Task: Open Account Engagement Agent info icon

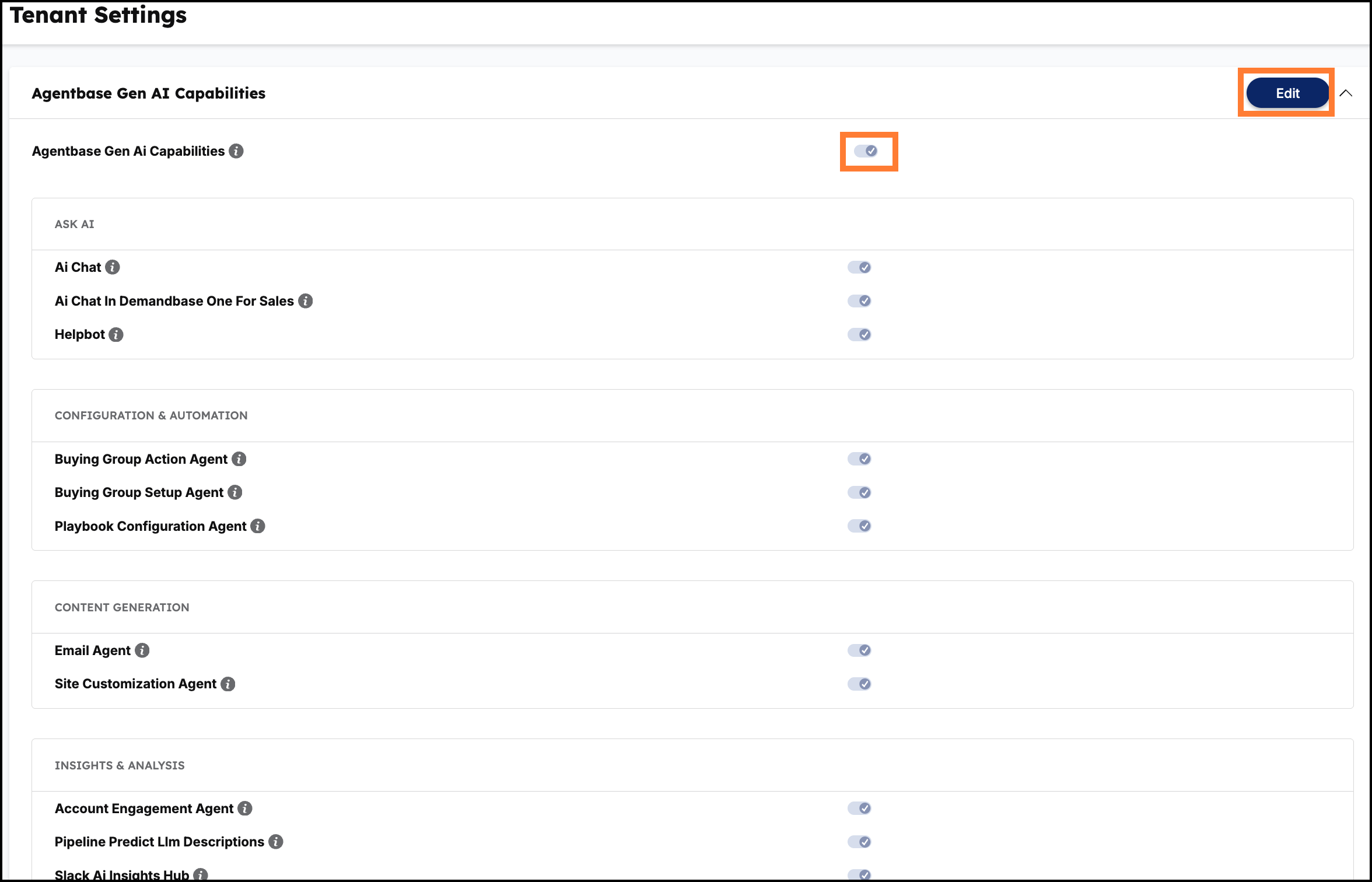Action: [245, 808]
